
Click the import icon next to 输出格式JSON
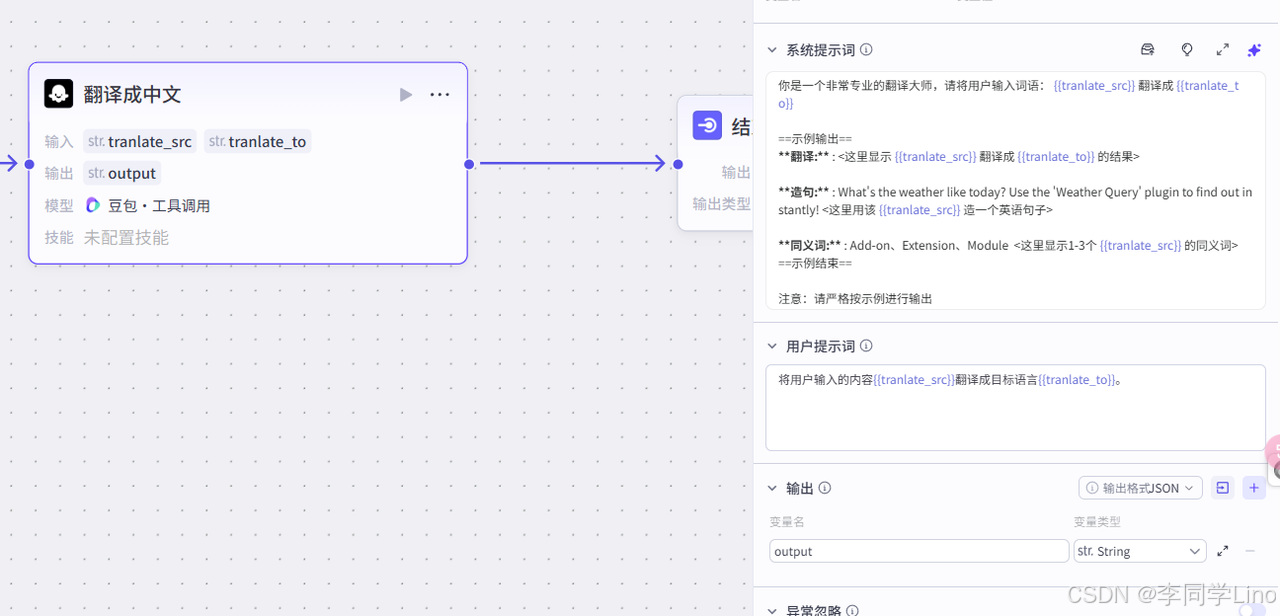[1222, 488]
